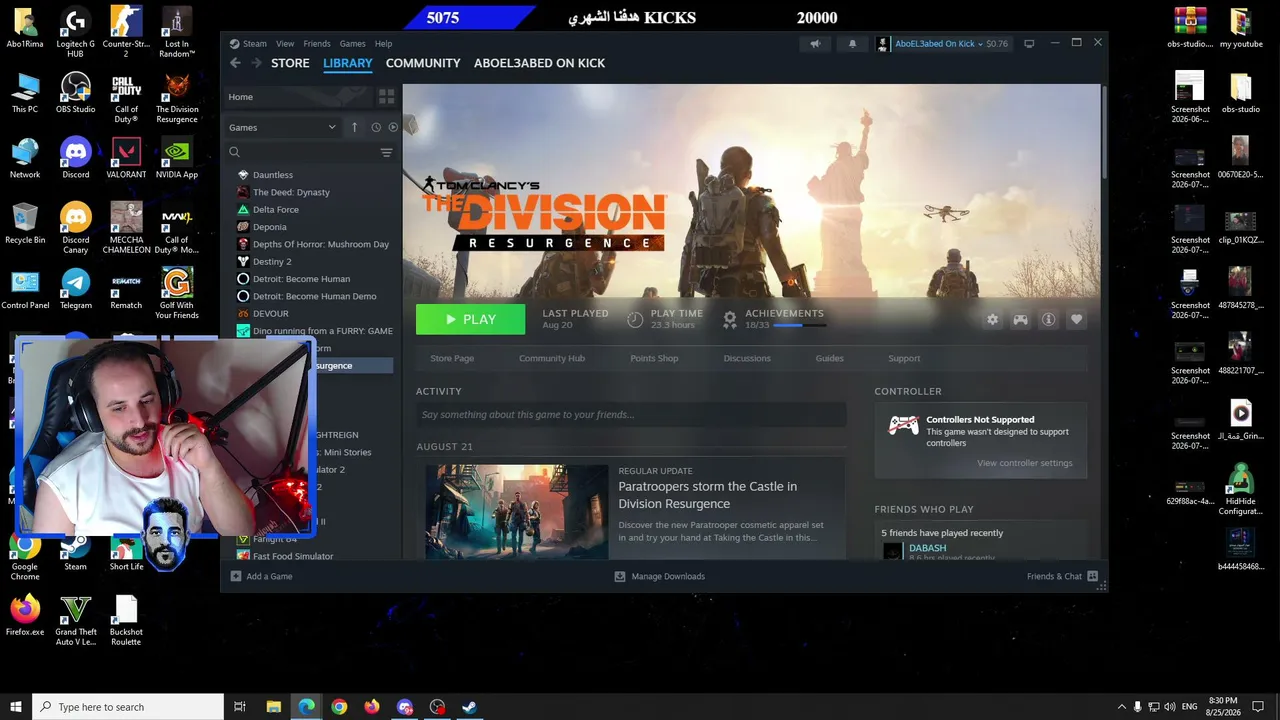Click the library search magnifier
This screenshot has height=720, width=1280.
click(234, 152)
